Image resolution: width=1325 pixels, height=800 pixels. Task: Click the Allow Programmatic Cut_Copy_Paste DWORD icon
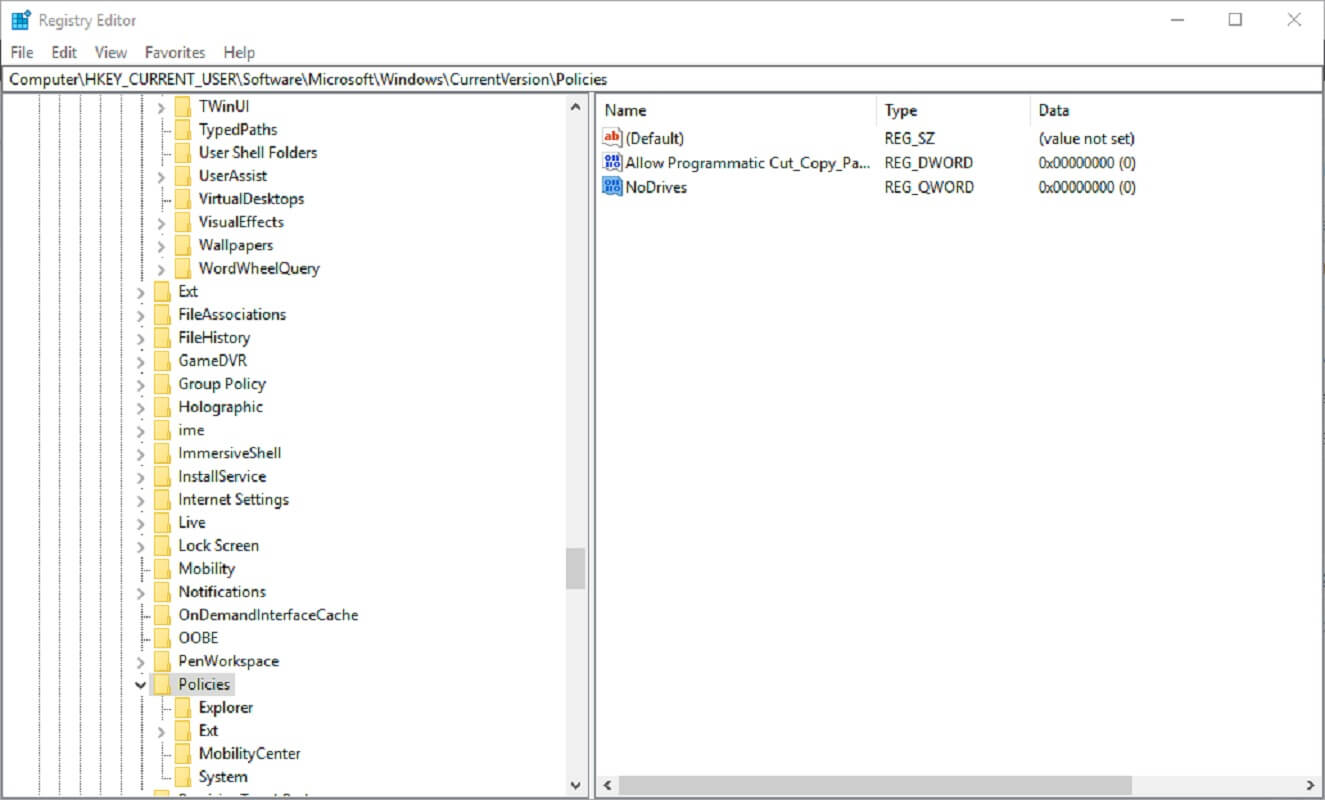(x=613, y=162)
